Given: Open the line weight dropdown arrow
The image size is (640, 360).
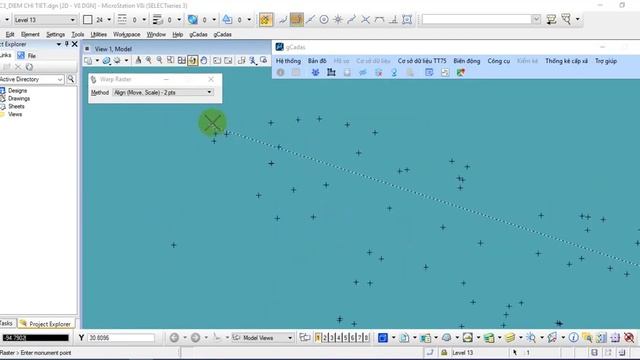Looking at the screenshot, I should tap(179, 20).
